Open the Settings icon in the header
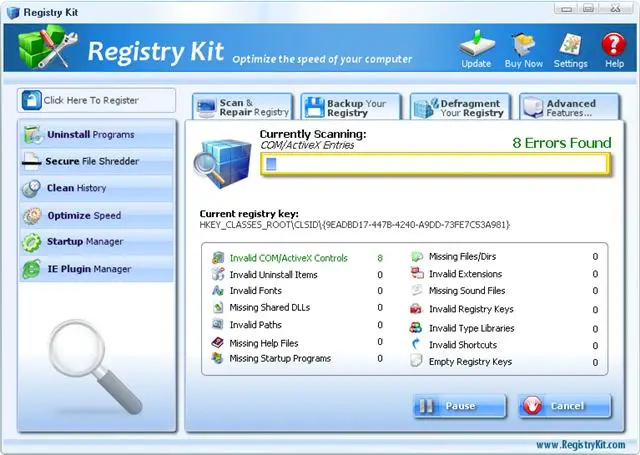The image size is (640, 455). [x=571, y=44]
